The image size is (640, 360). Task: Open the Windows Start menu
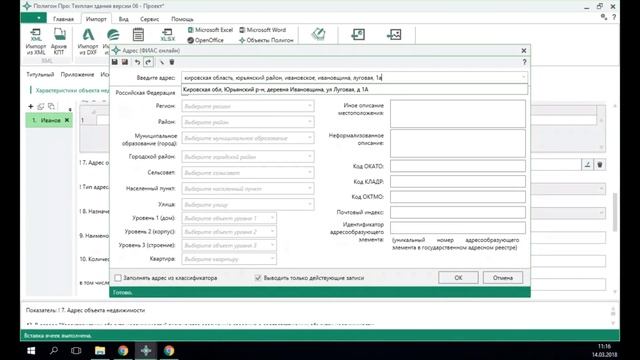(x=31, y=351)
